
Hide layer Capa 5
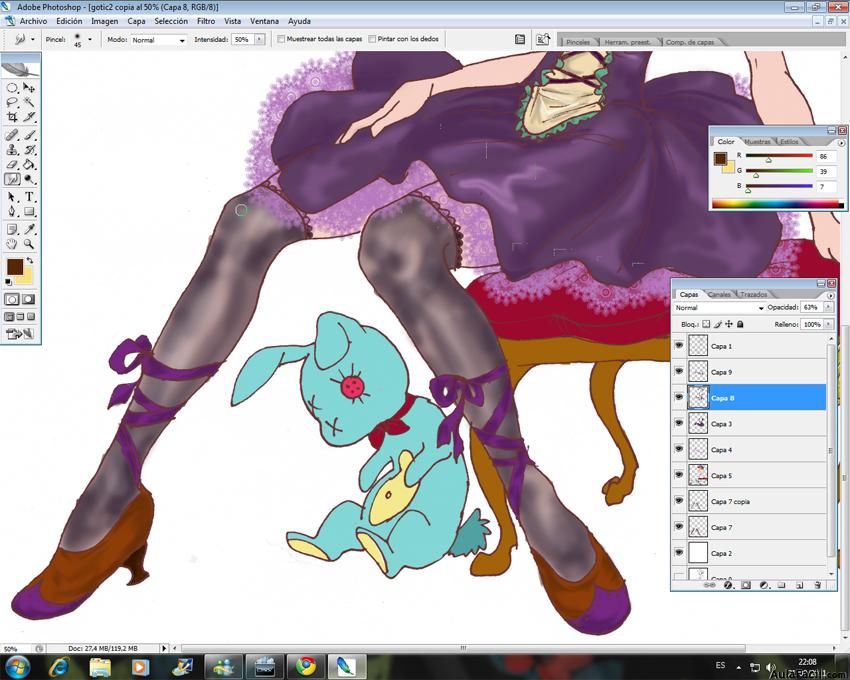[679, 475]
